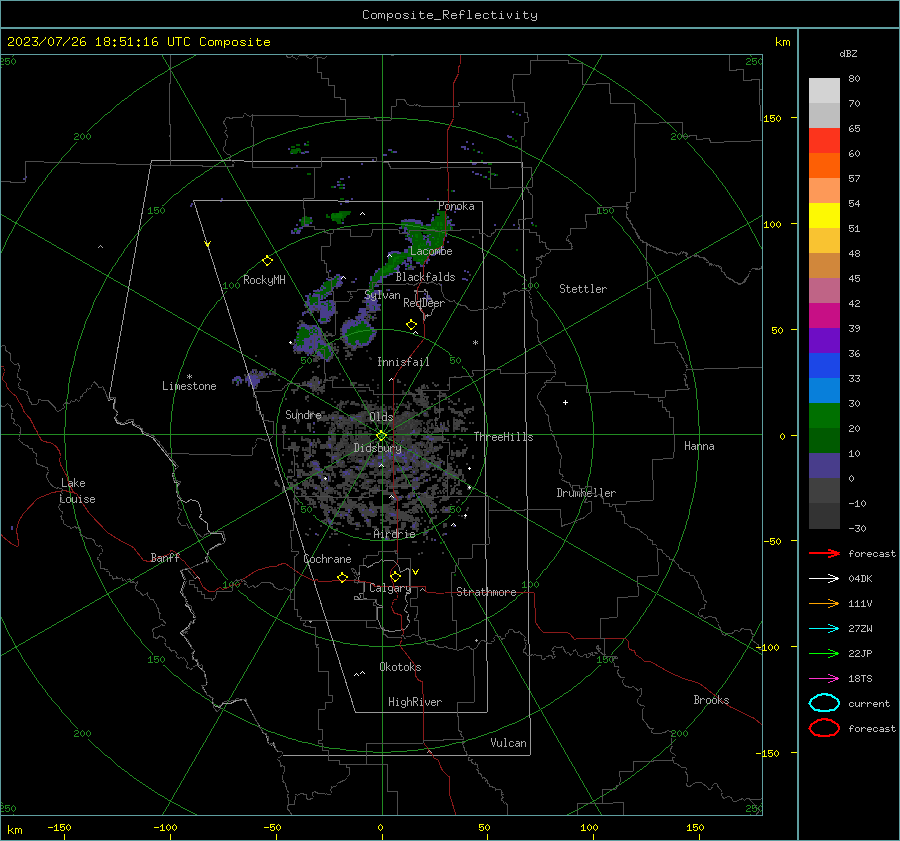Click the ThreeHills town label

503,437
